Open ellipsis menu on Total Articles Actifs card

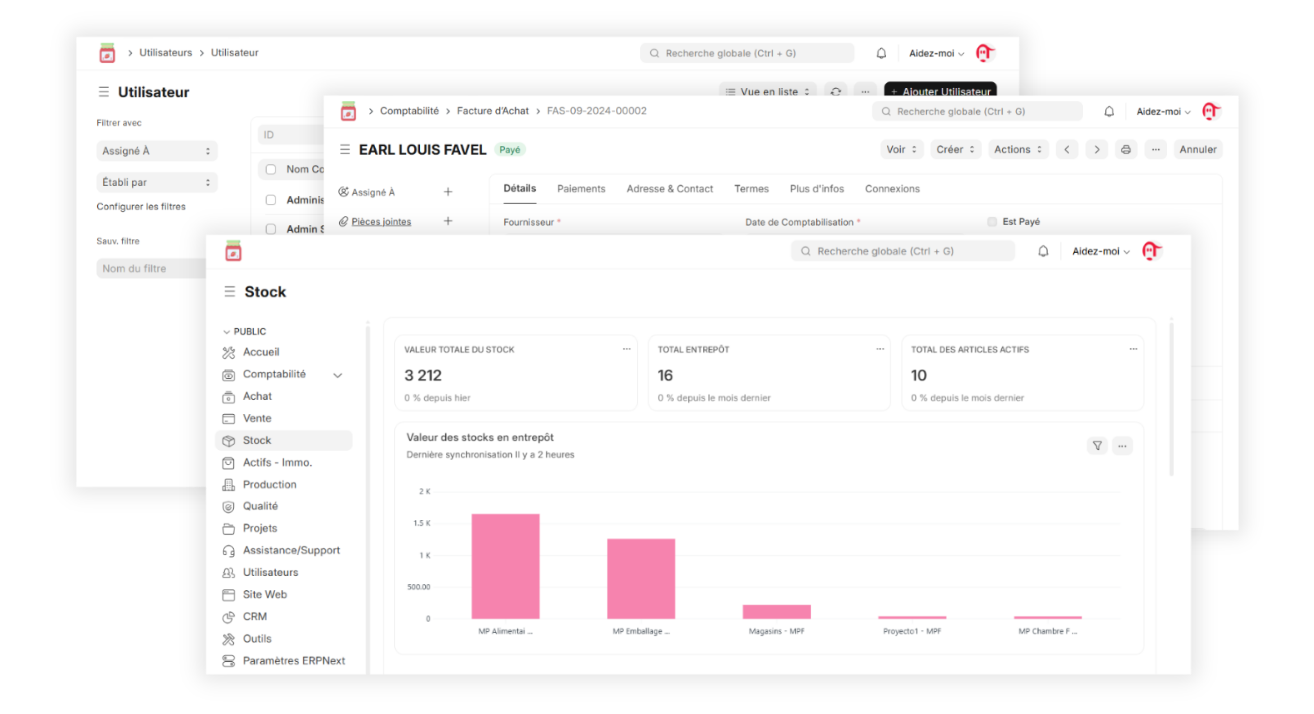click(x=1134, y=349)
